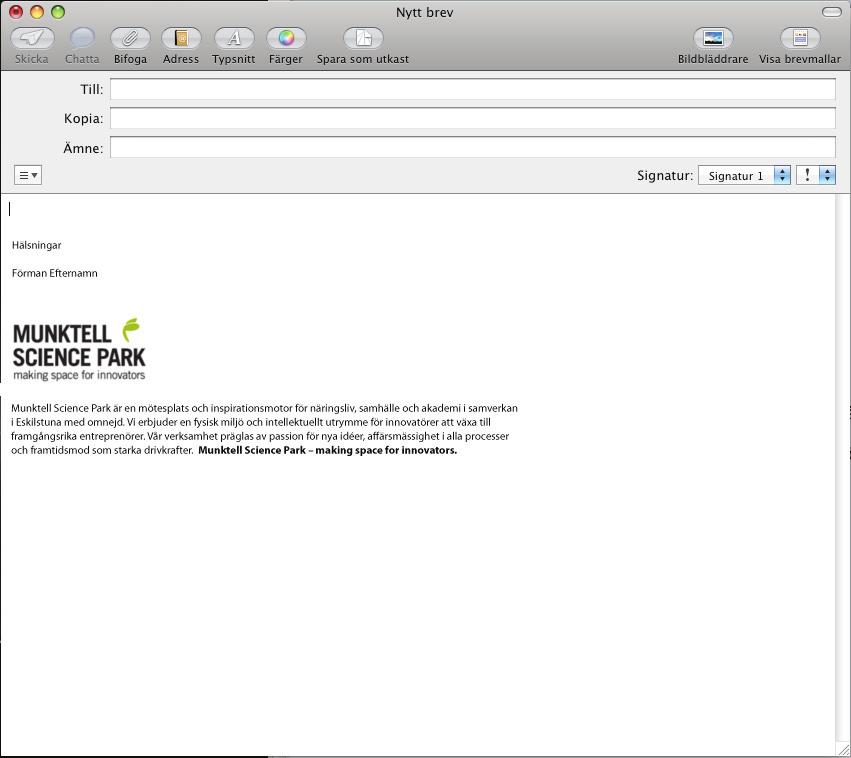Viewport: 851px width, 758px height.
Task: Minimize window with the yellow button
Action: (37, 12)
